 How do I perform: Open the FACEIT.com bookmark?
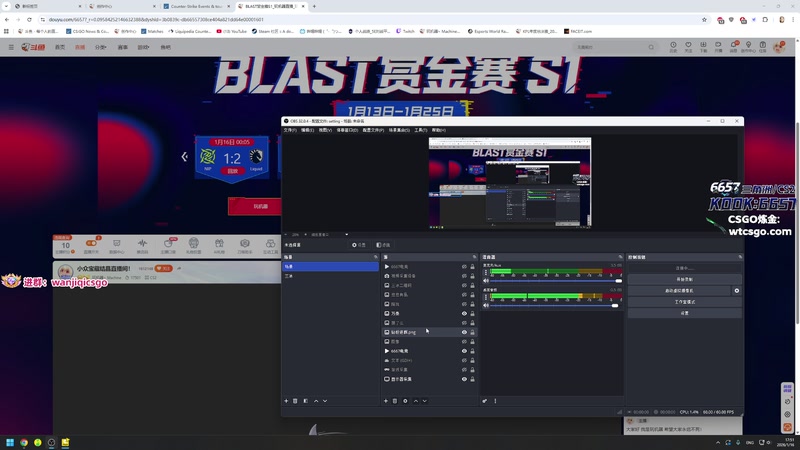point(578,31)
